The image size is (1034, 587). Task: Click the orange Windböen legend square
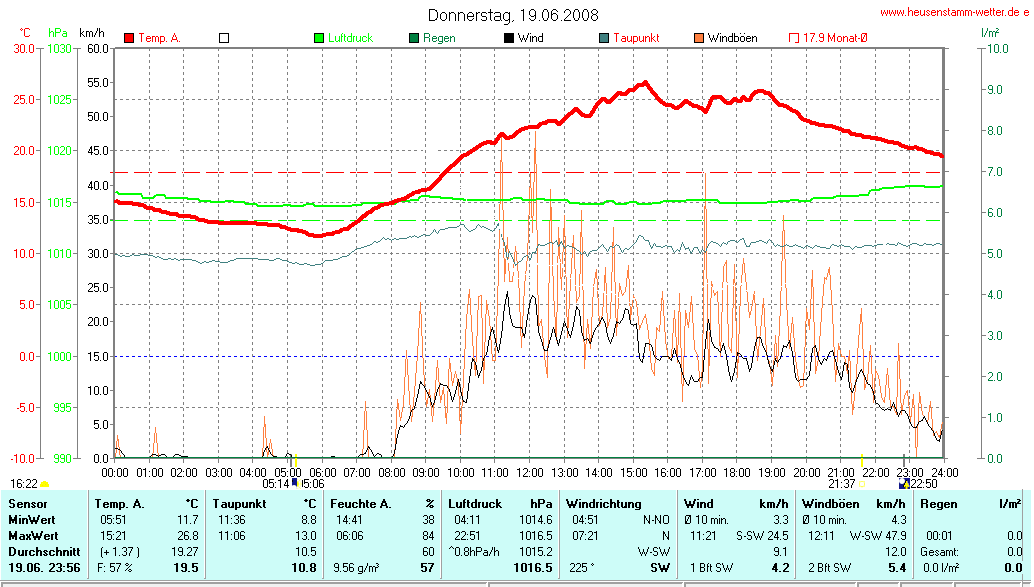pyautogui.click(x=699, y=38)
